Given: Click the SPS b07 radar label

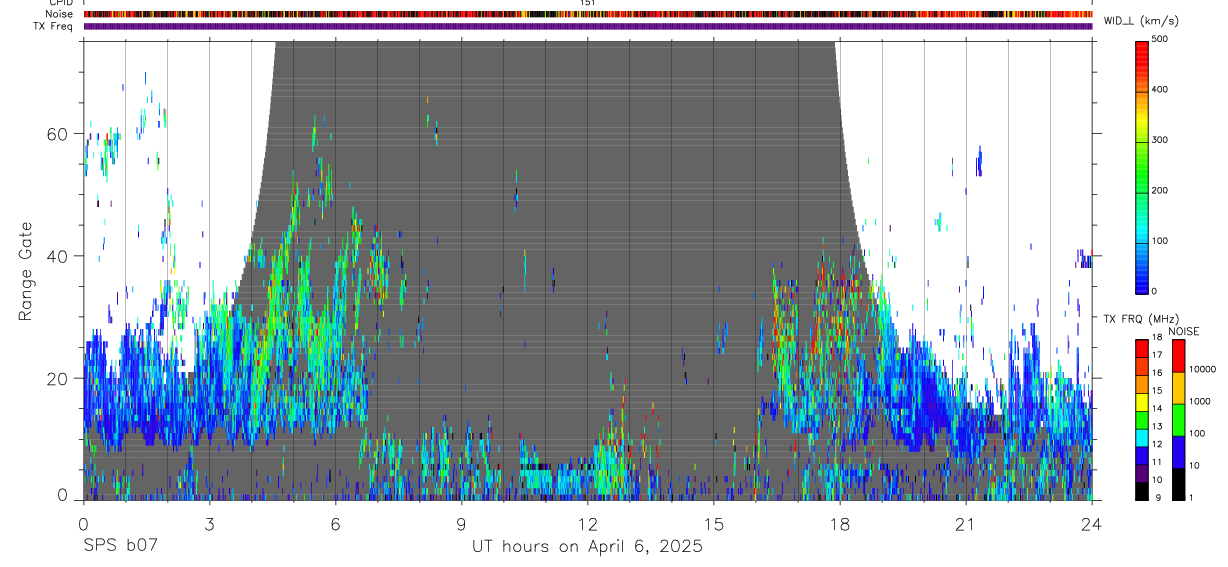Looking at the screenshot, I should click(x=119, y=546).
